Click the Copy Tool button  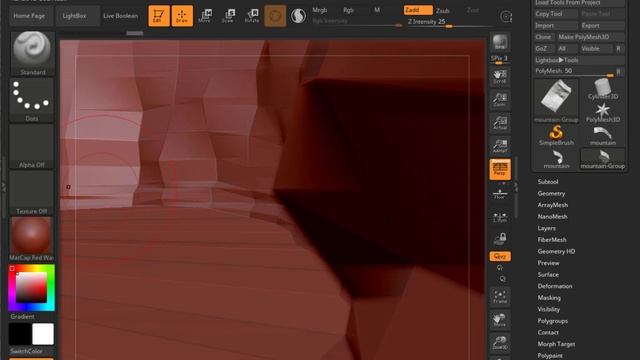point(556,14)
